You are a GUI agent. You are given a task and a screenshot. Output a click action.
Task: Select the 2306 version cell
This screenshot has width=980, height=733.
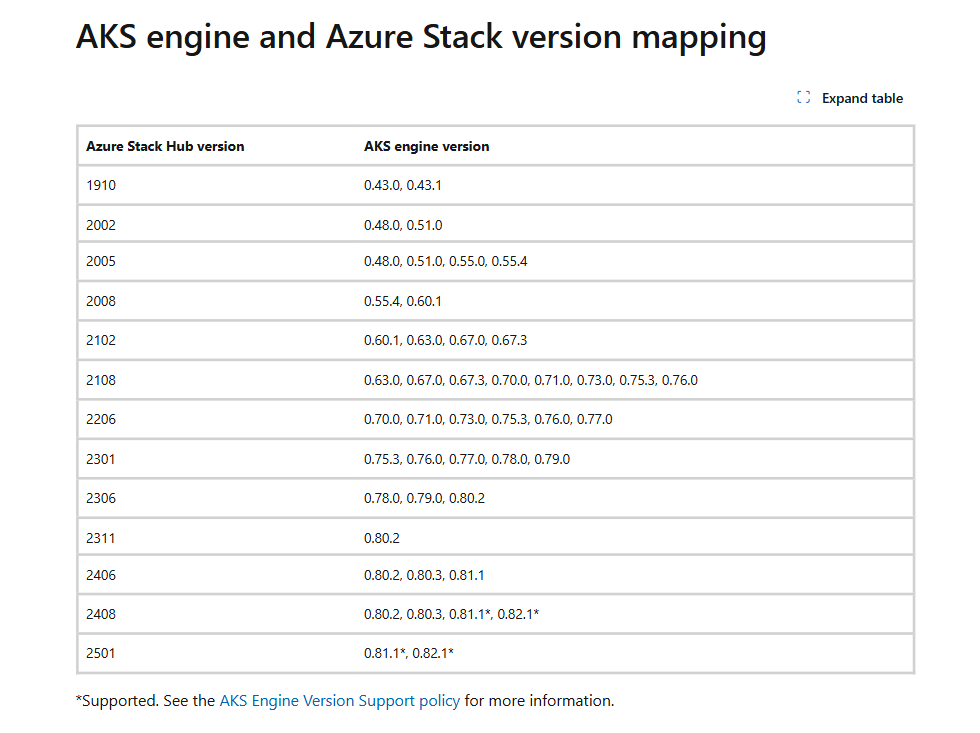(102, 497)
